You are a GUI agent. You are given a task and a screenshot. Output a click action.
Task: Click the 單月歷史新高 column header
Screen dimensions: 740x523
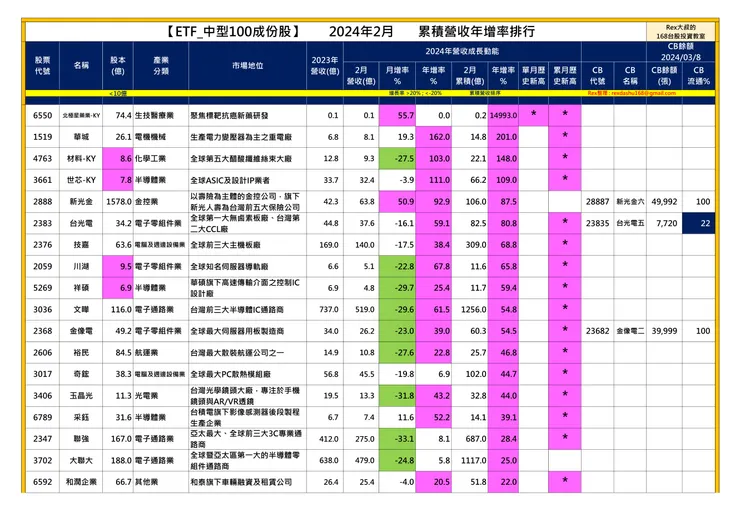(x=533, y=76)
